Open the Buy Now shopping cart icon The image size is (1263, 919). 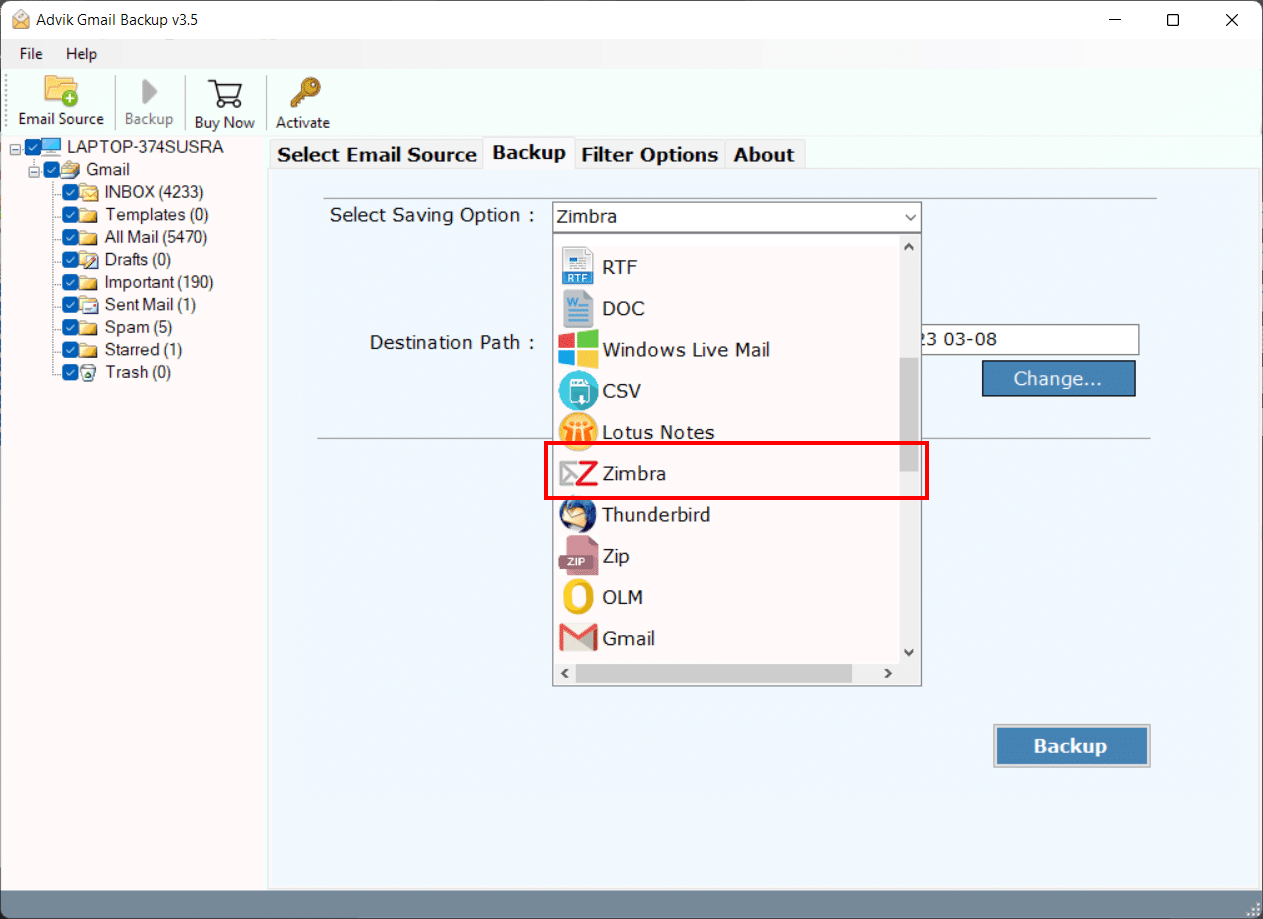[x=225, y=93]
